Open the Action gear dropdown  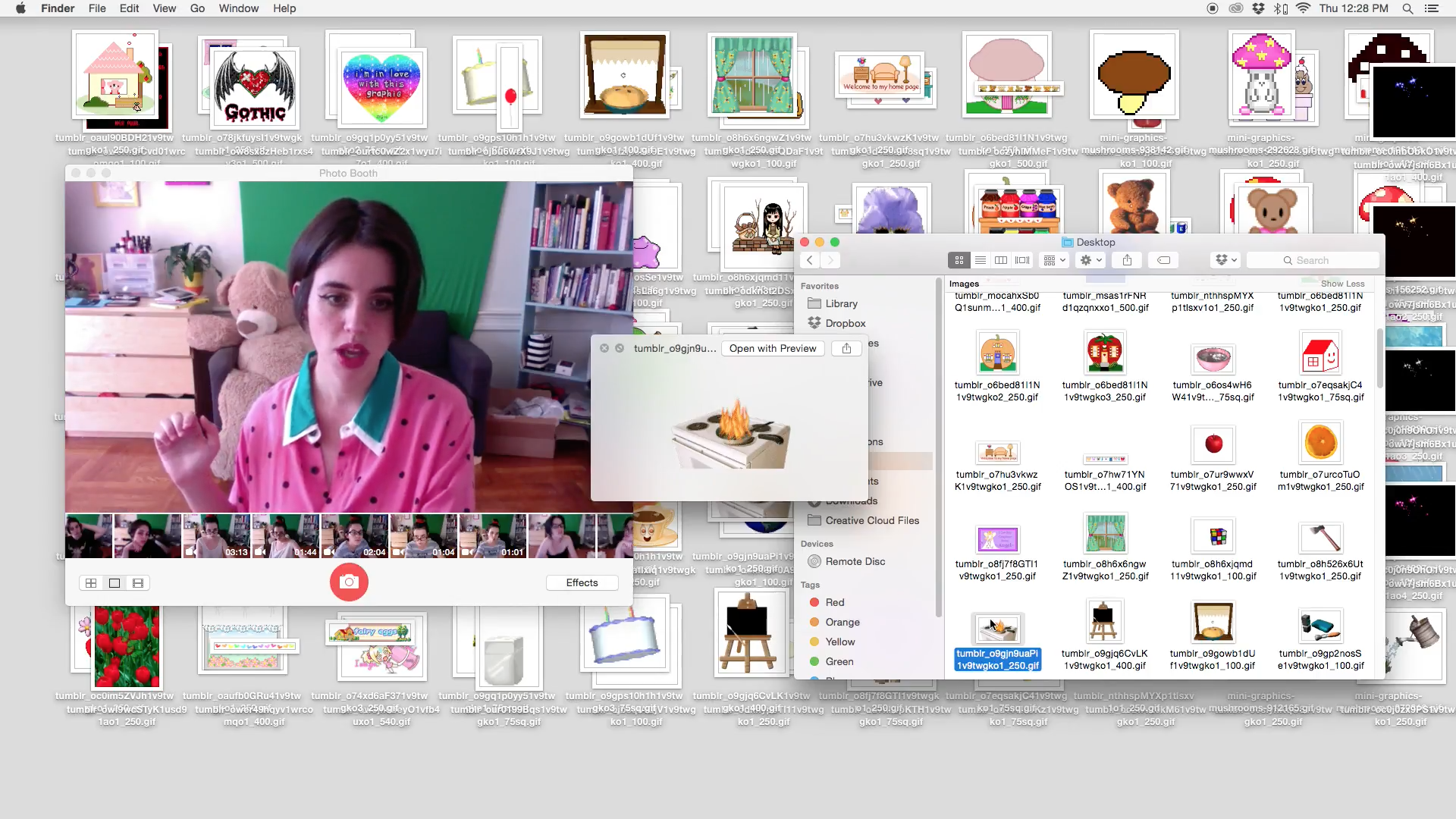tap(1090, 260)
